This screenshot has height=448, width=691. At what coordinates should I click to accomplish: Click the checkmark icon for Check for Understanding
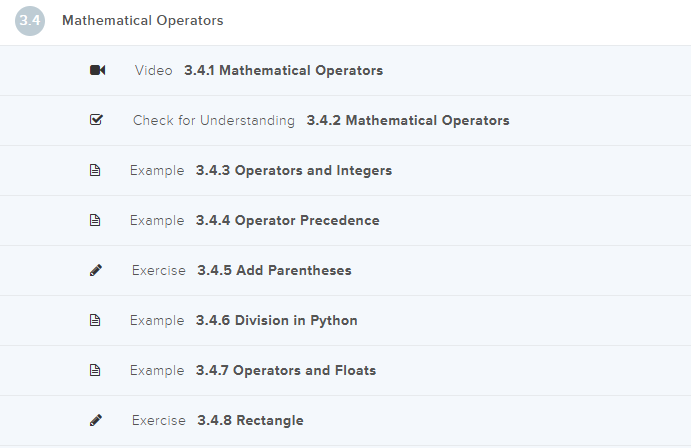point(96,121)
